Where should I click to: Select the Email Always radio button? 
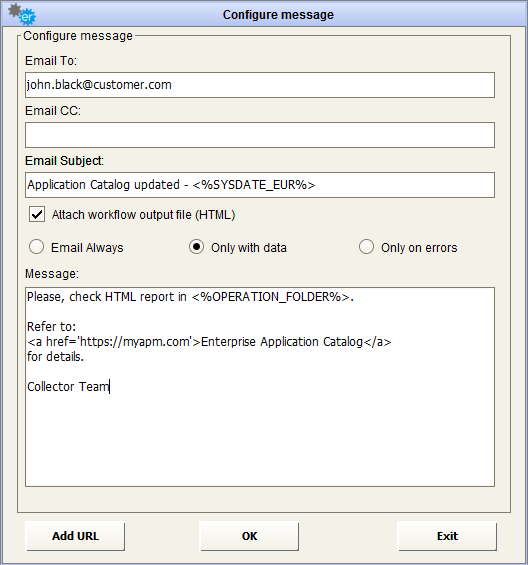[x=36, y=247]
